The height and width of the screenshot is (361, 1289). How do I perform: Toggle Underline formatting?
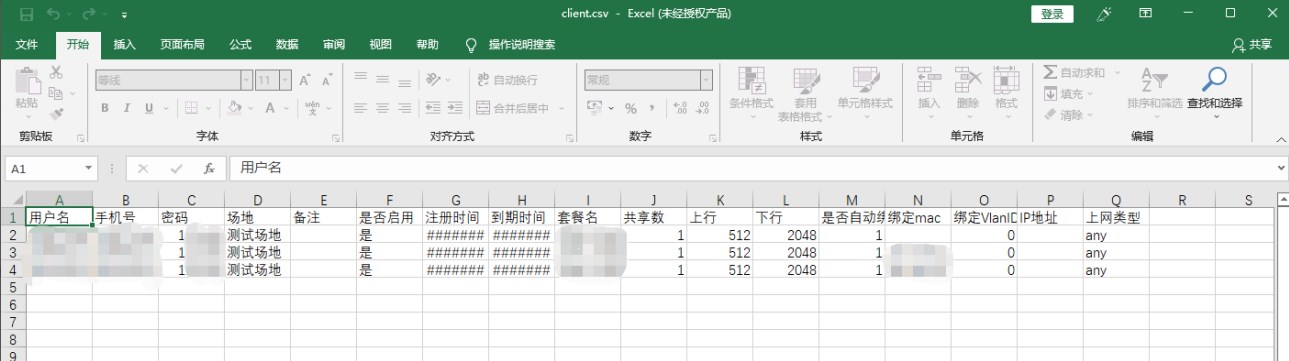pyautogui.click(x=149, y=108)
